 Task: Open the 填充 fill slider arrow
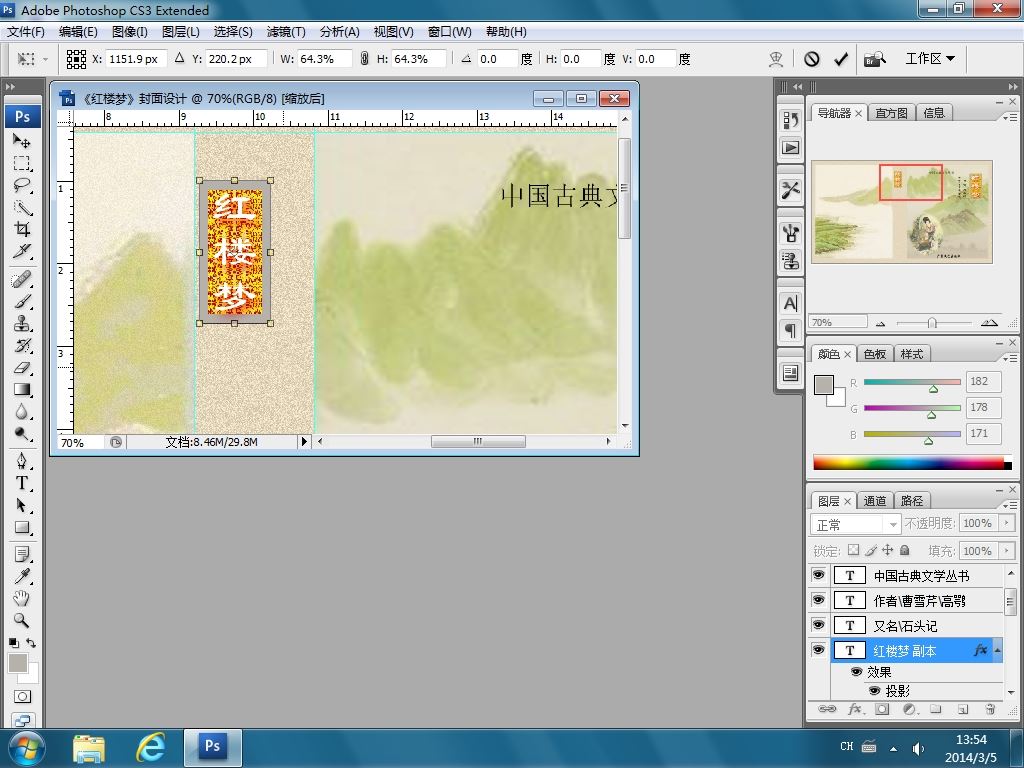(x=1007, y=551)
